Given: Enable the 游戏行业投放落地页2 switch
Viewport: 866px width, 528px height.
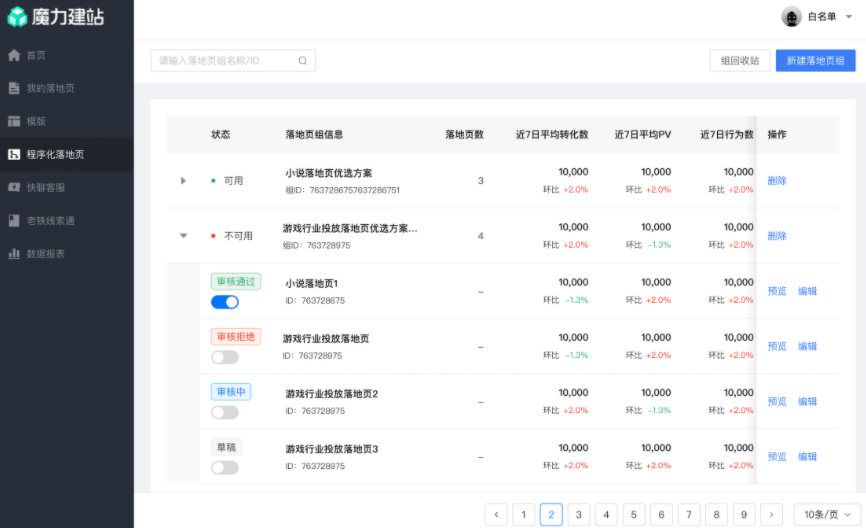Looking at the screenshot, I should pyautogui.click(x=225, y=413).
